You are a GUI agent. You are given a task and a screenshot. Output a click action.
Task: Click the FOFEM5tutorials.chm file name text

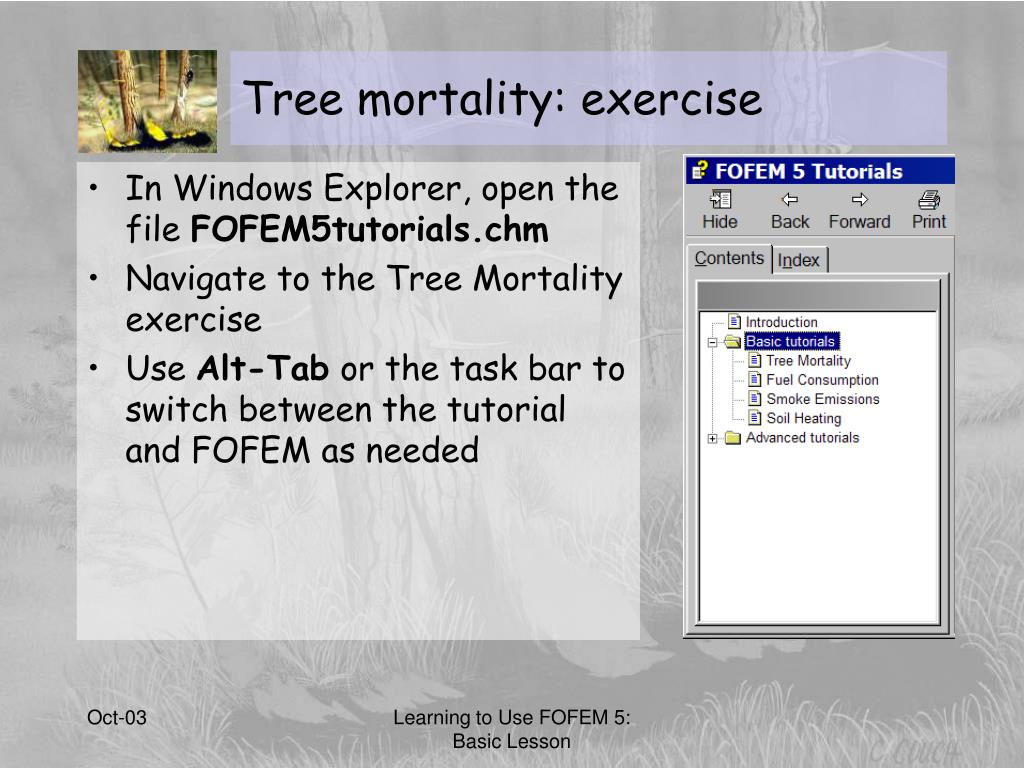coord(370,229)
